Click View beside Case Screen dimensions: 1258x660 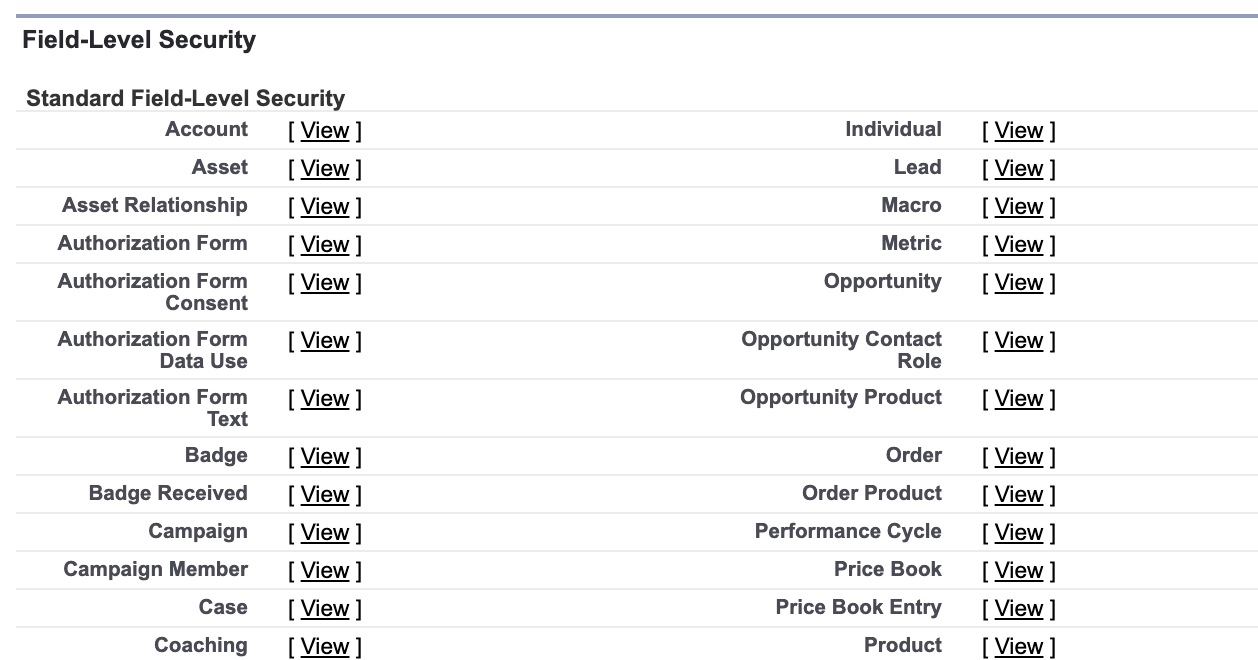[x=325, y=609]
